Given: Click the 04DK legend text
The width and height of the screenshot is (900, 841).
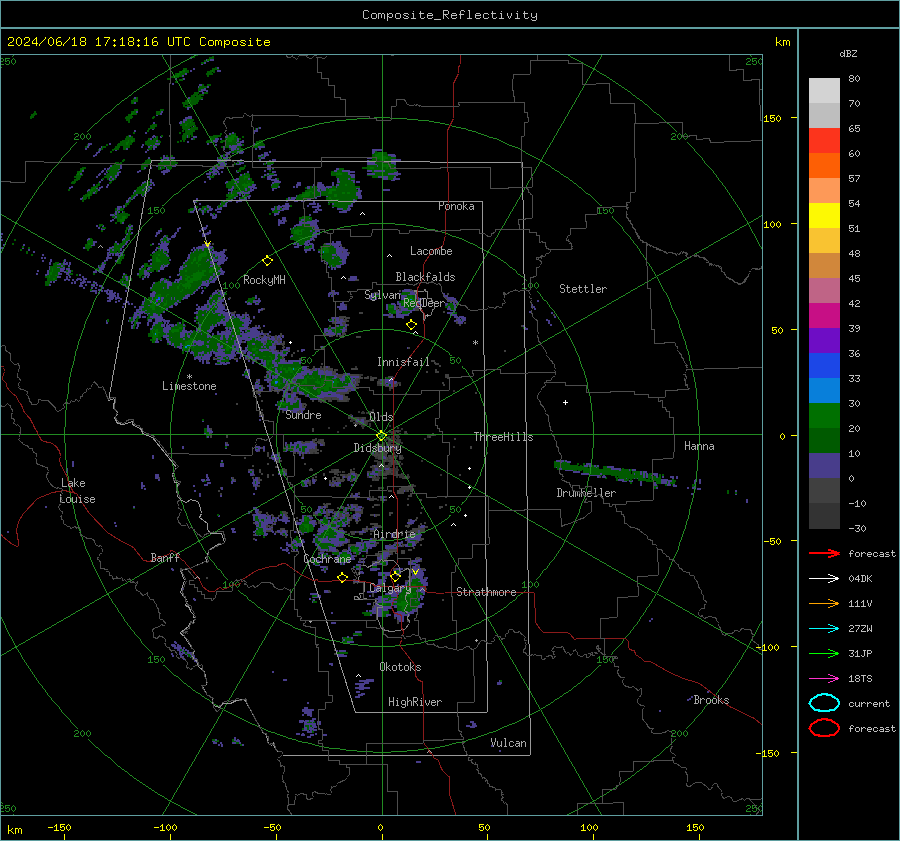Looking at the screenshot, I should pyautogui.click(x=860, y=579).
